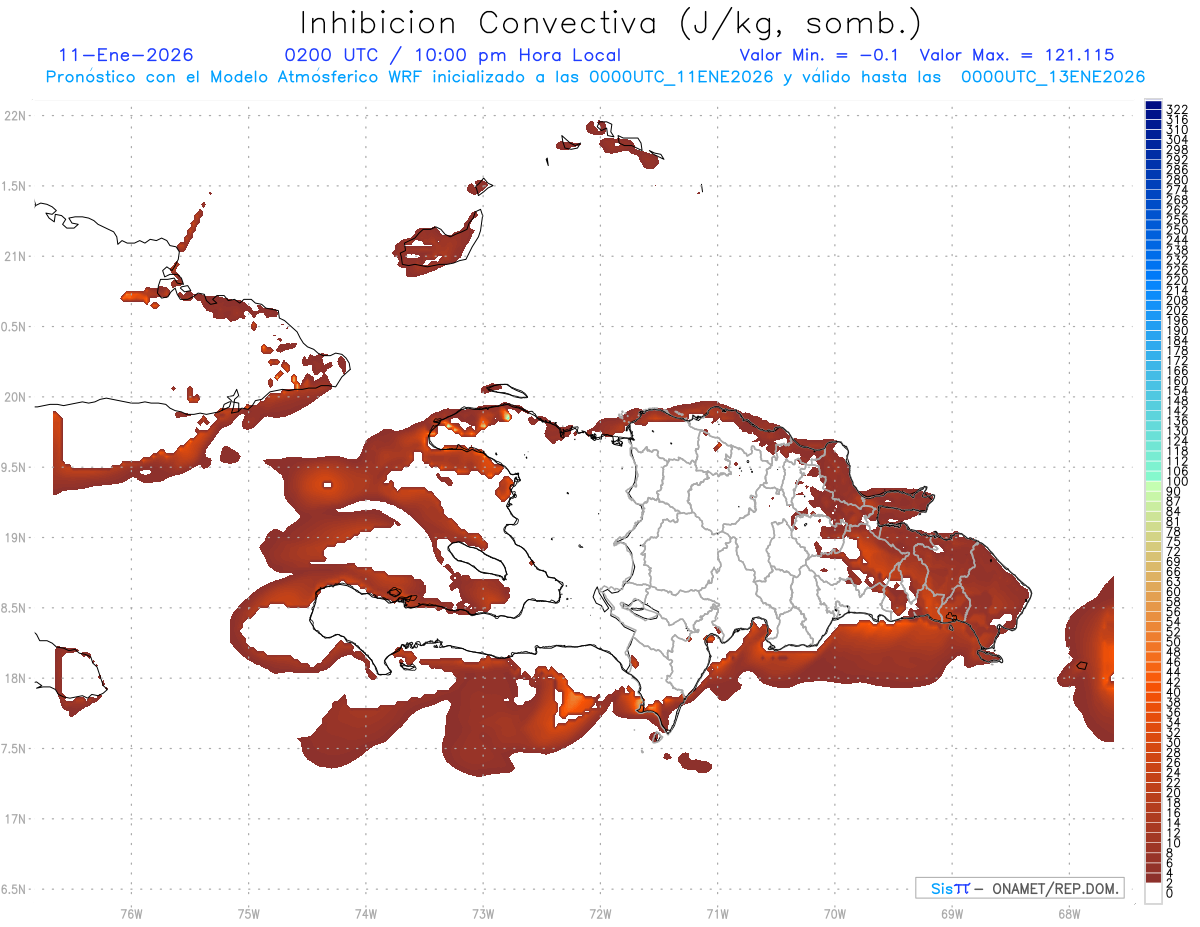The width and height of the screenshot is (1200, 927).
Task: Select the "Valor Min. = -0.1" readout
Action: 819,55
